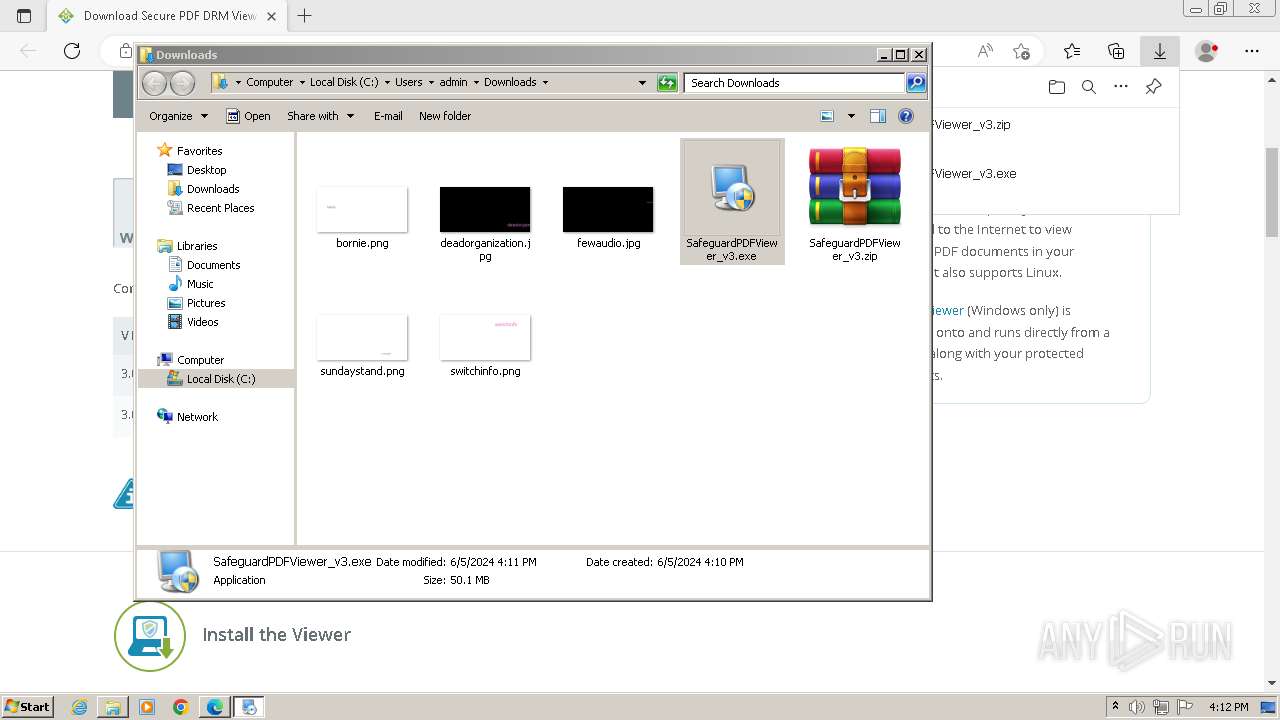Click the Install the Viewer heading

point(277,634)
